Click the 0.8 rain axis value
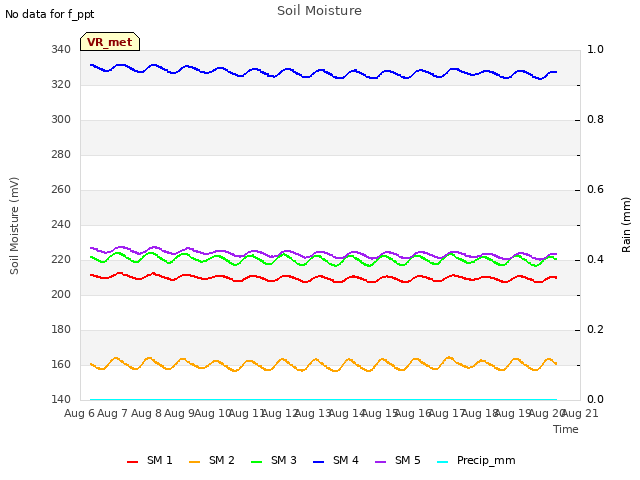Screen dimensions: 640x480 [x=595, y=120]
